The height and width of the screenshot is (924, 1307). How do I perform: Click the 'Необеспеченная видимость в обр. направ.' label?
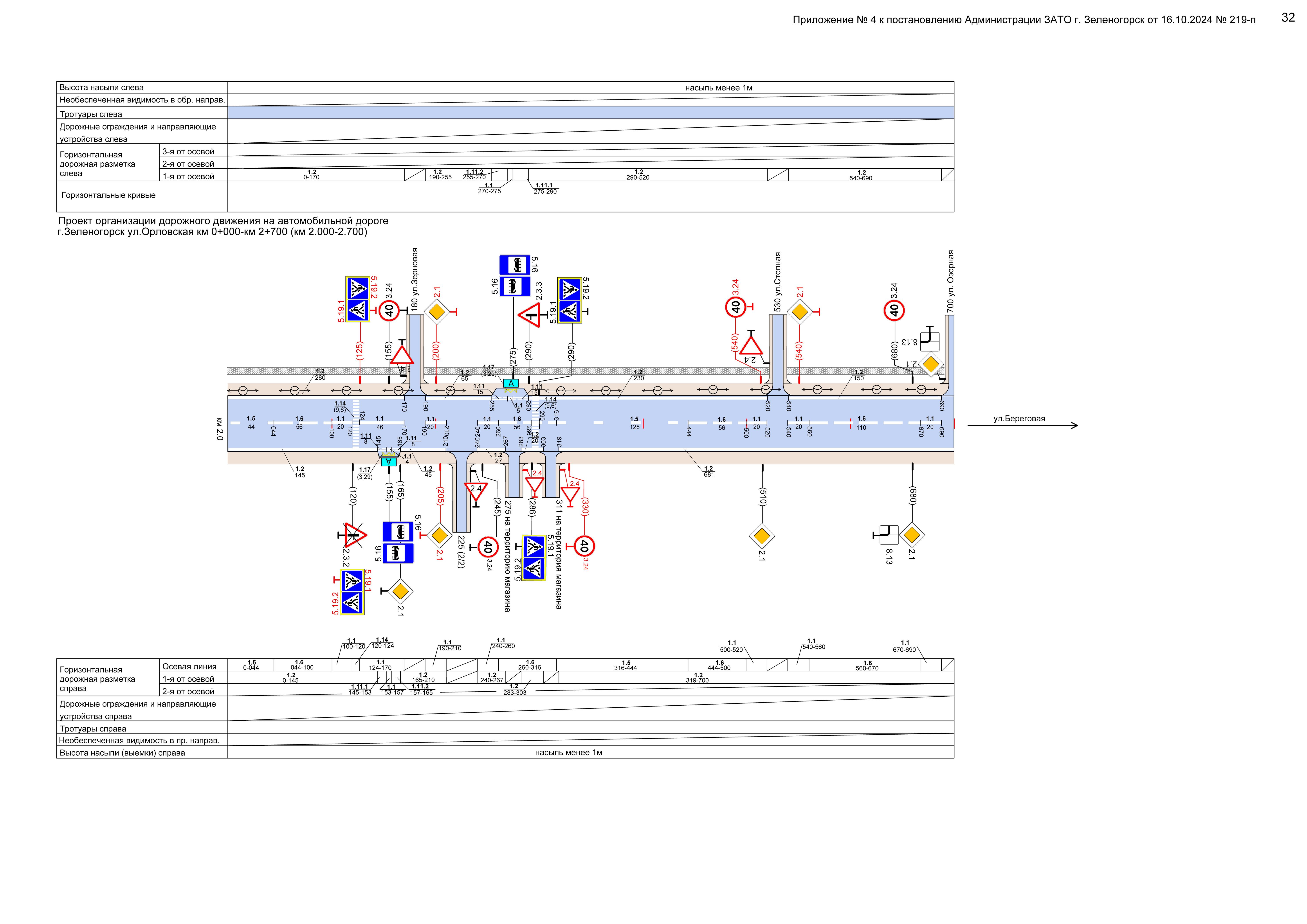(x=142, y=100)
